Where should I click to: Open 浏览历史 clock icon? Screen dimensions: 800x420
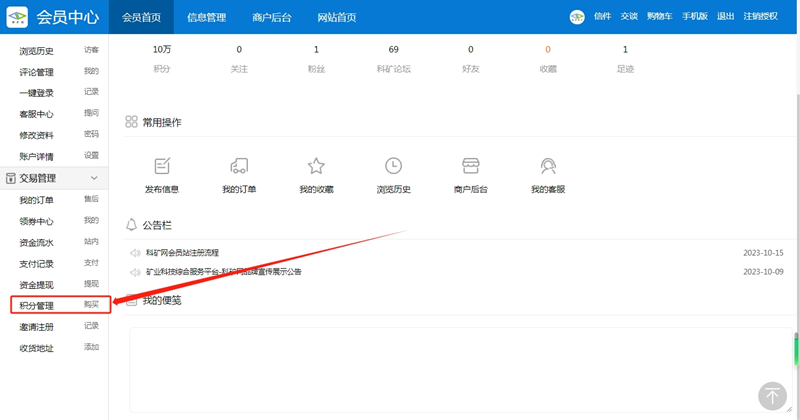click(393, 166)
